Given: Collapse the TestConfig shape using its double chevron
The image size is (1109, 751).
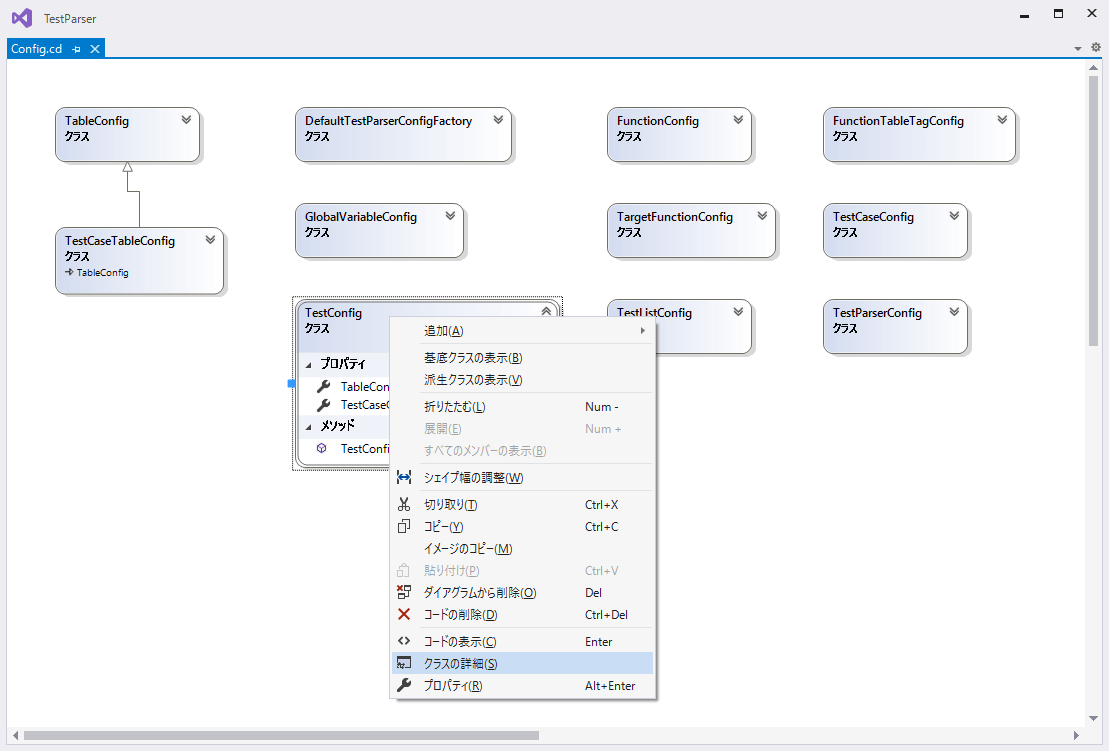Looking at the screenshot, I should click(x=546, y=310).
